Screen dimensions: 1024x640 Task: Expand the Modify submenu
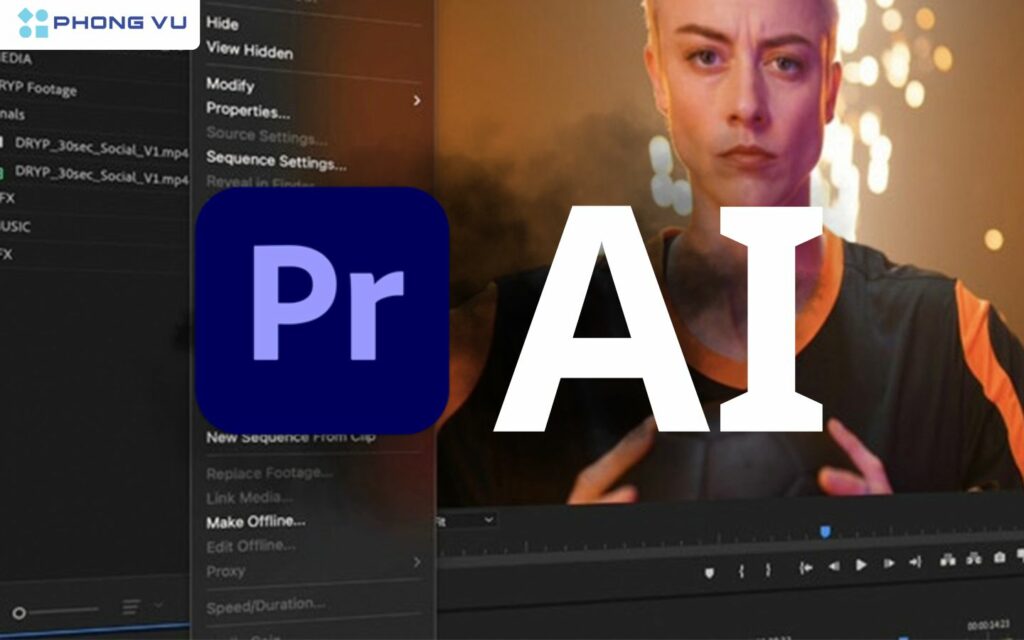click(231, 87)
